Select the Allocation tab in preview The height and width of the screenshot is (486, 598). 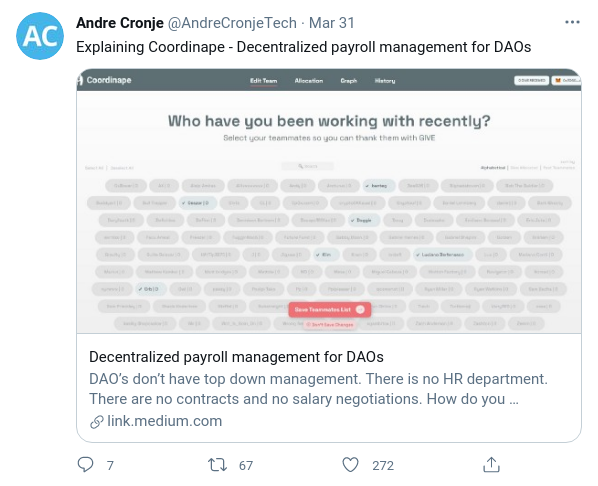pos(309,81)
